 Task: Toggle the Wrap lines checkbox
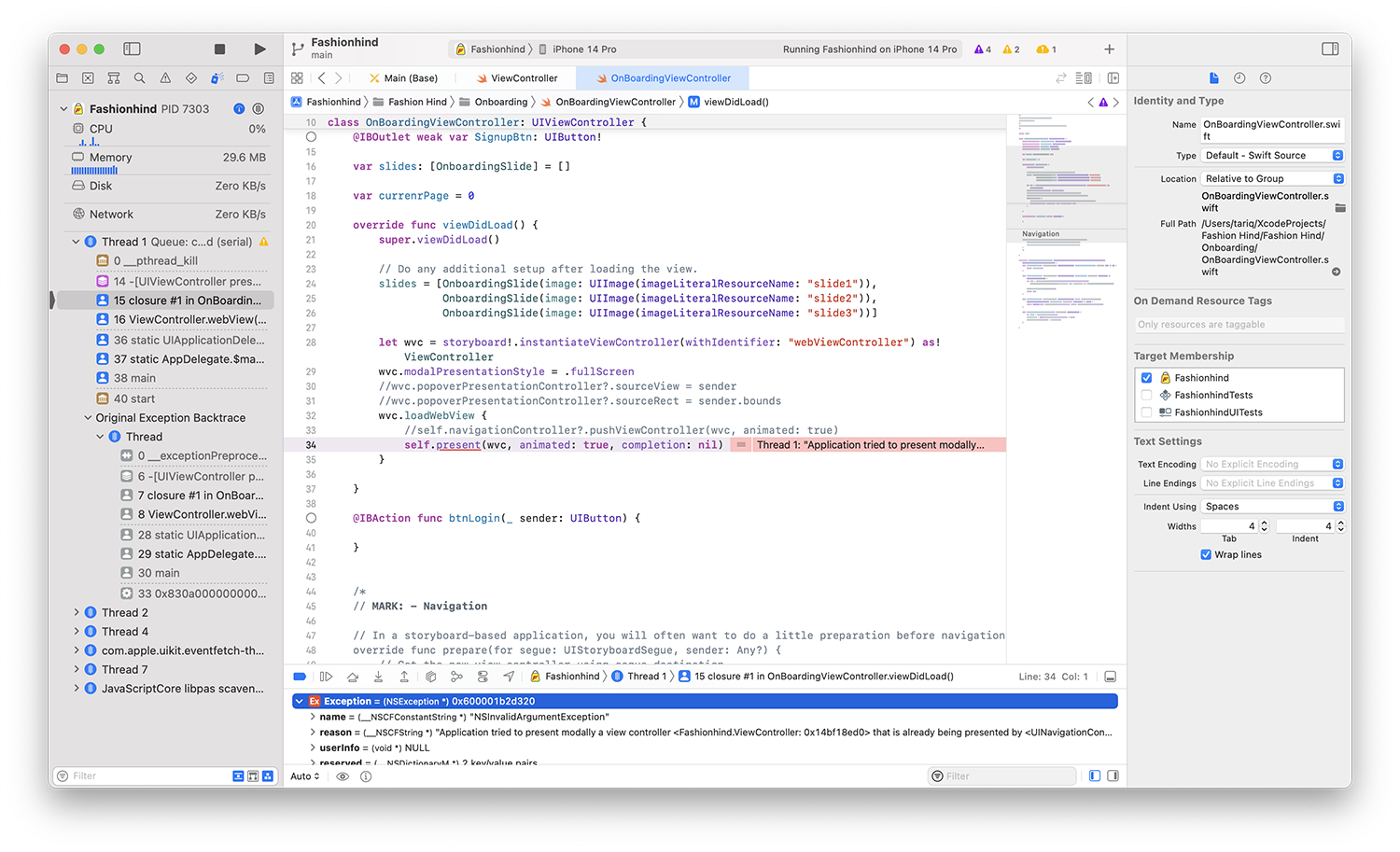1206,554
